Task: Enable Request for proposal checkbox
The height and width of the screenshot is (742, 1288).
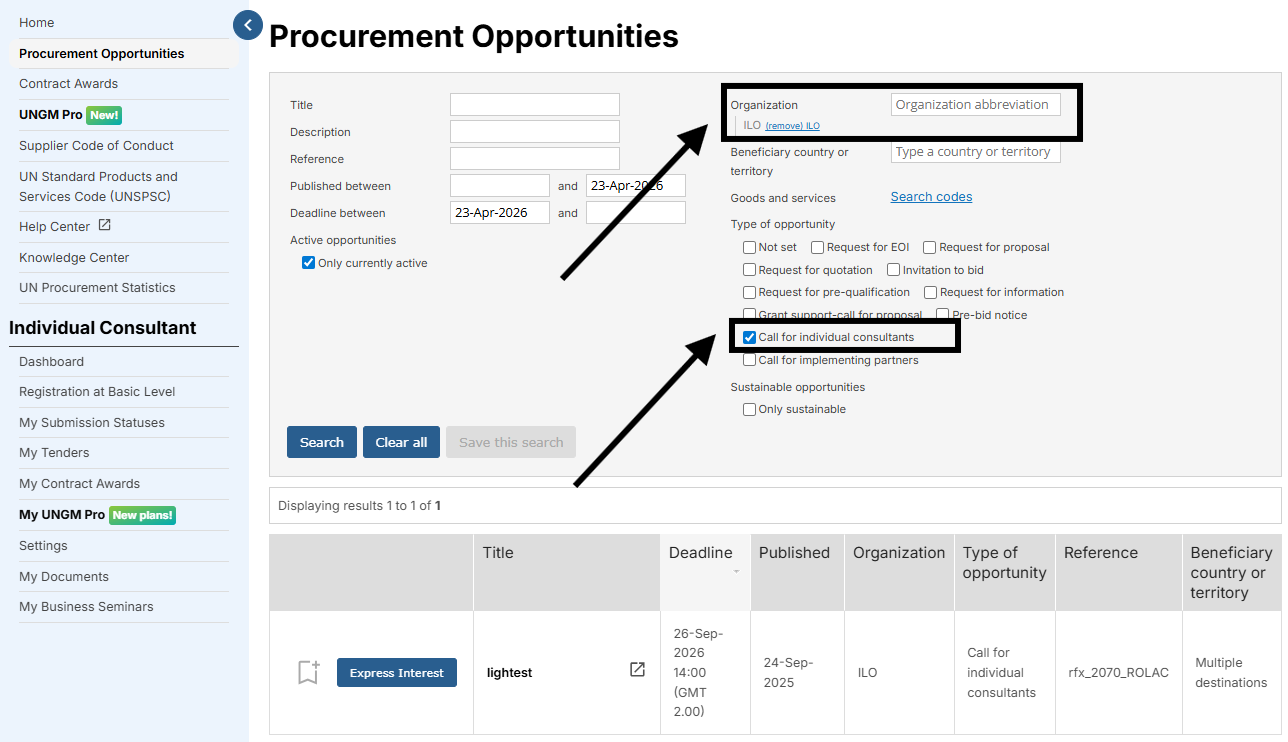Action: click(930, 247)
